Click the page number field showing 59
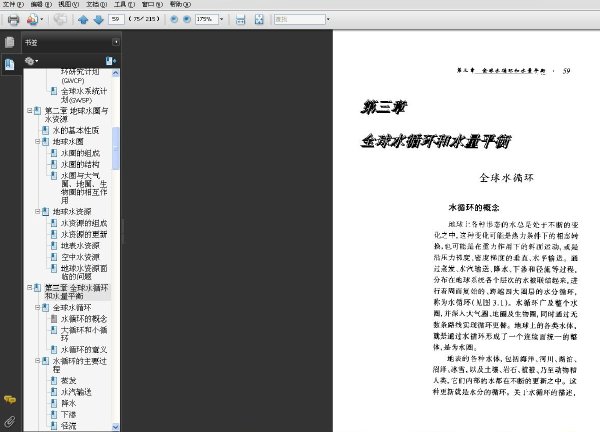This screenshot has width=600, height=432. pyautogui.click(x=116, y=19)
